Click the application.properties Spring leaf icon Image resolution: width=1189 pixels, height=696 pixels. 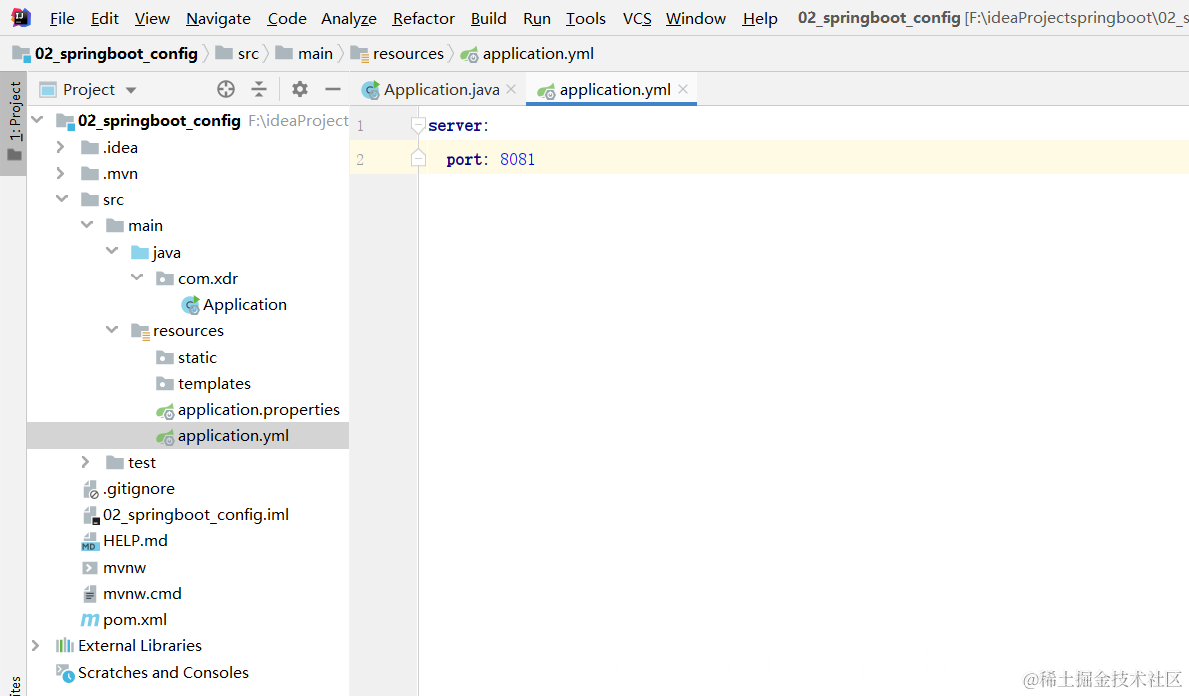coord(165,411)
